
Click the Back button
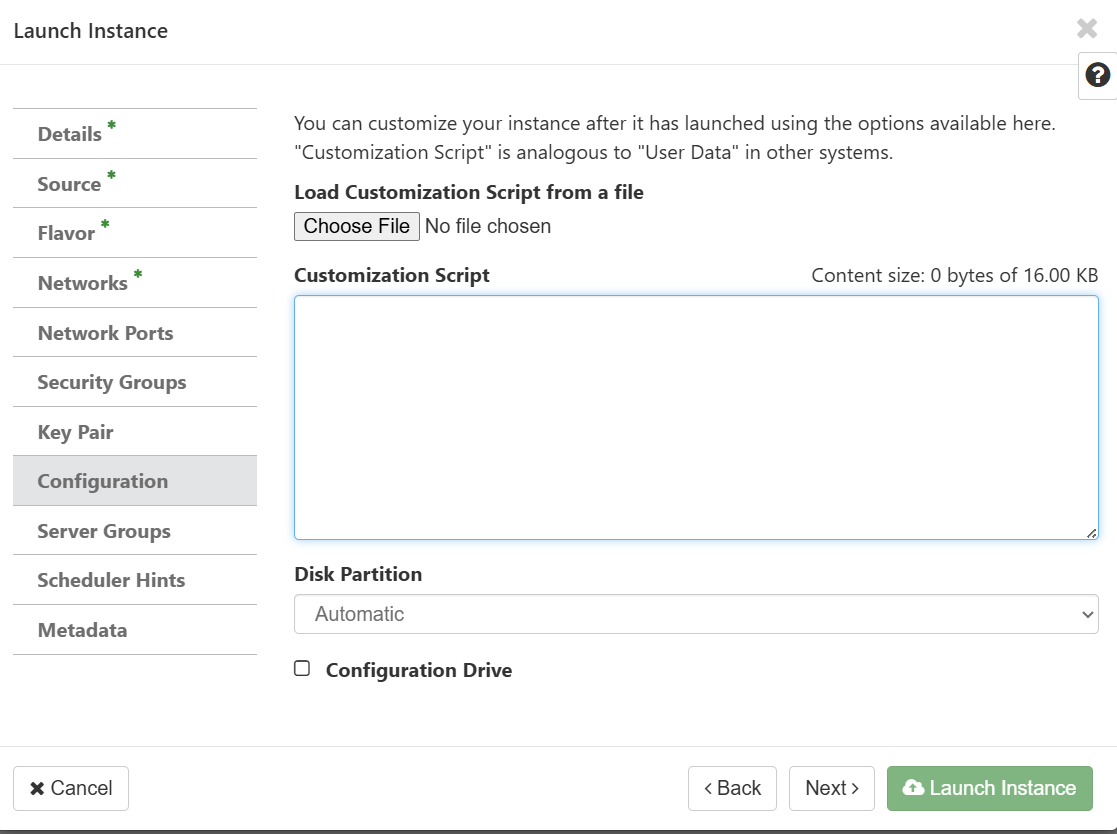732,788
